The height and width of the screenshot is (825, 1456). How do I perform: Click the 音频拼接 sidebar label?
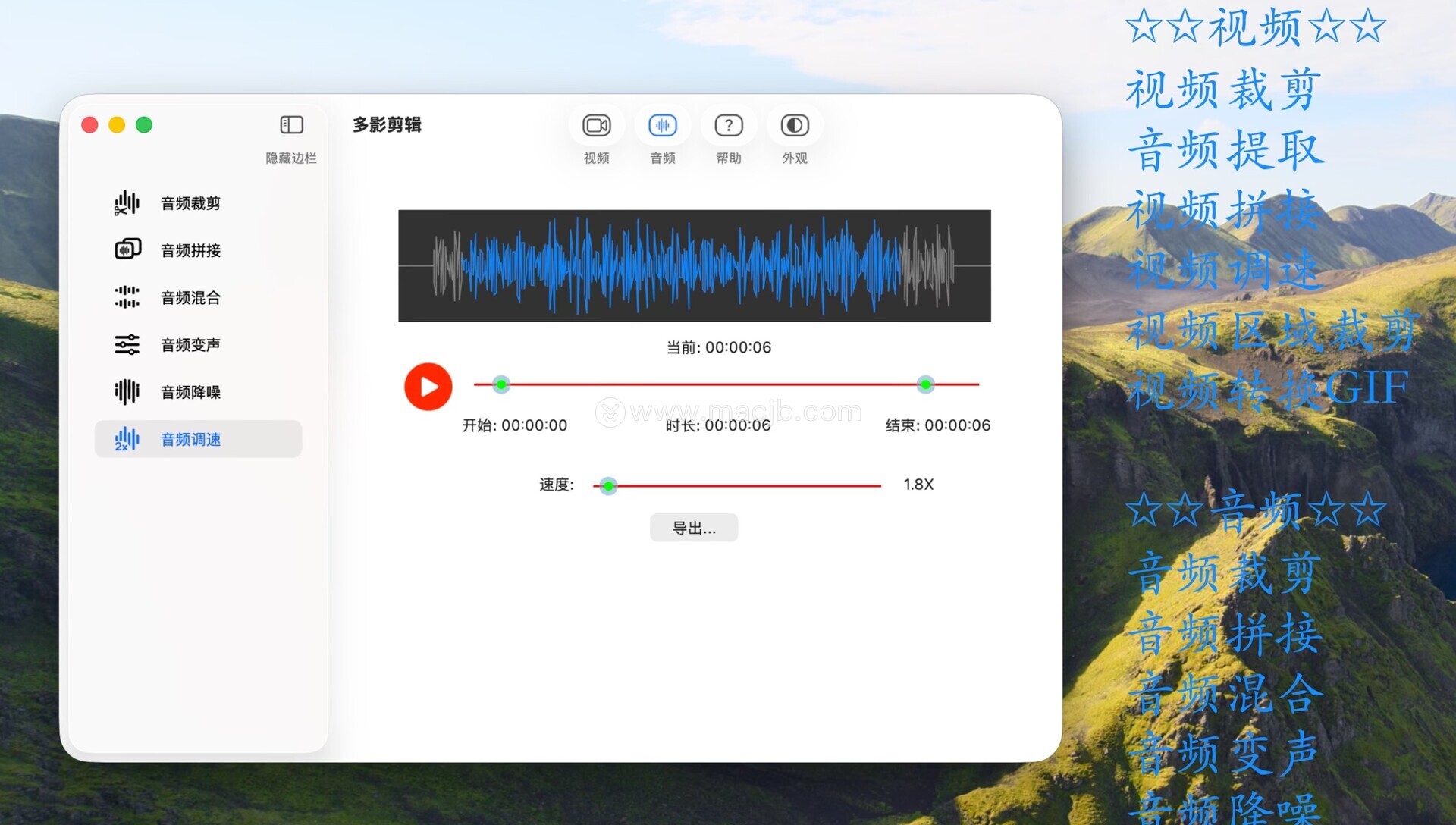(190, 250)
